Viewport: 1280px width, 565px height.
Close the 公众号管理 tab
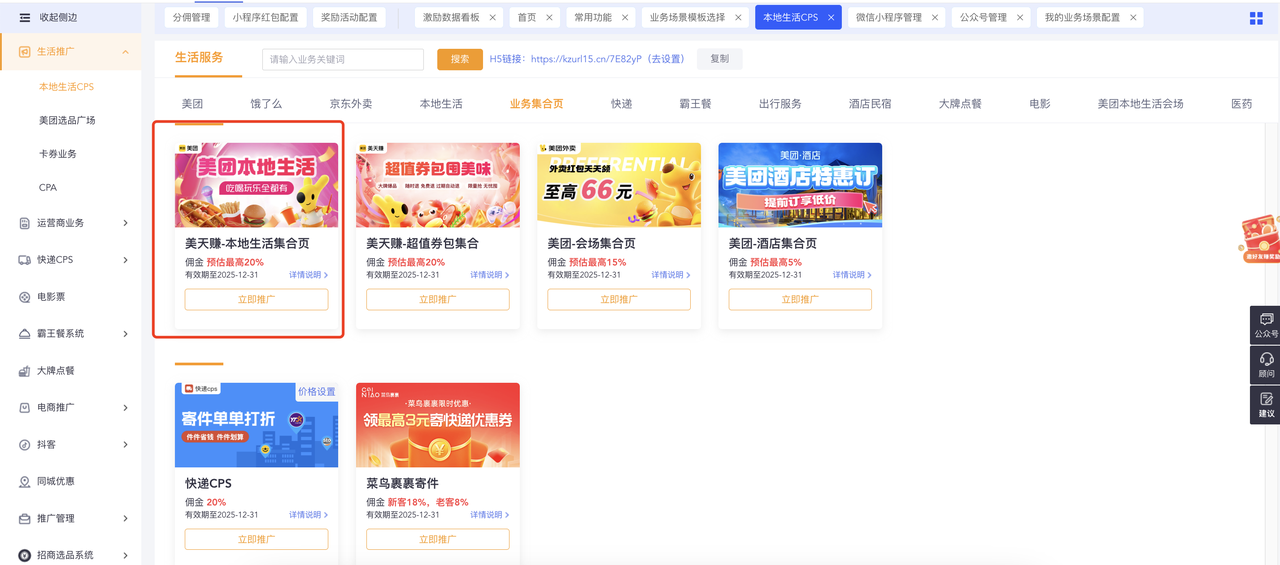point(1020,18)
